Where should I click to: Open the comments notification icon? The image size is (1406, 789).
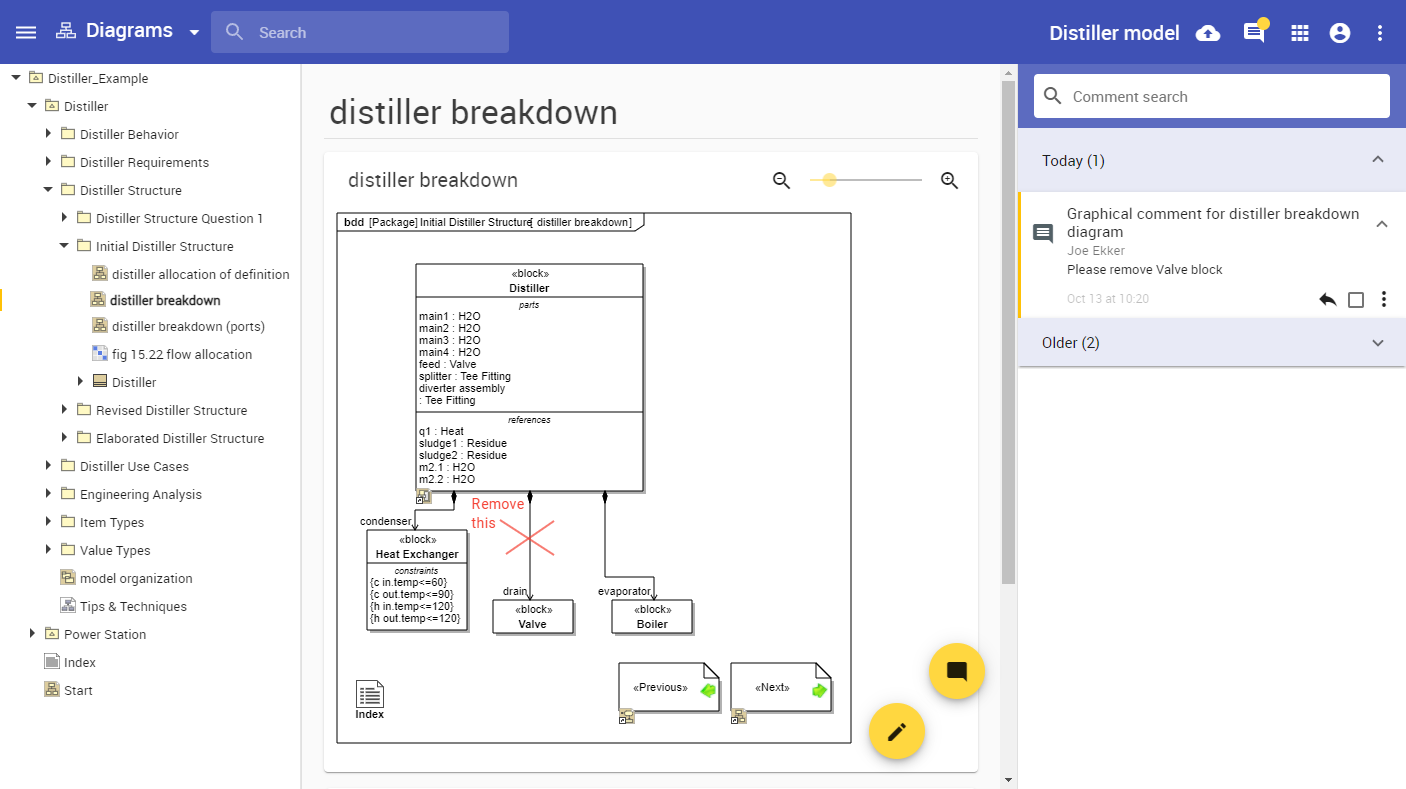(1254, 33)
